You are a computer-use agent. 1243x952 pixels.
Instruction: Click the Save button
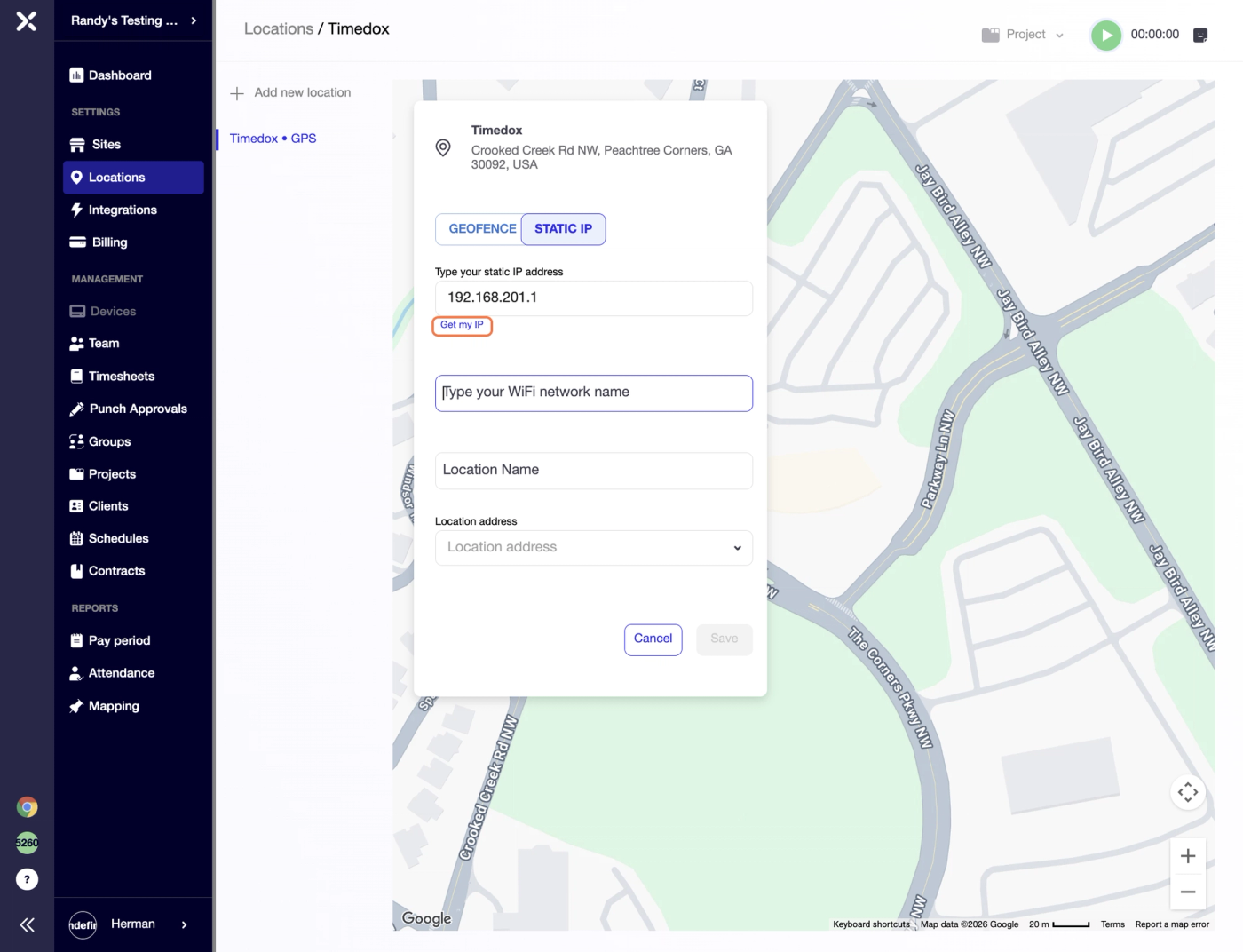pyautogui.click(x=724, y=639)
